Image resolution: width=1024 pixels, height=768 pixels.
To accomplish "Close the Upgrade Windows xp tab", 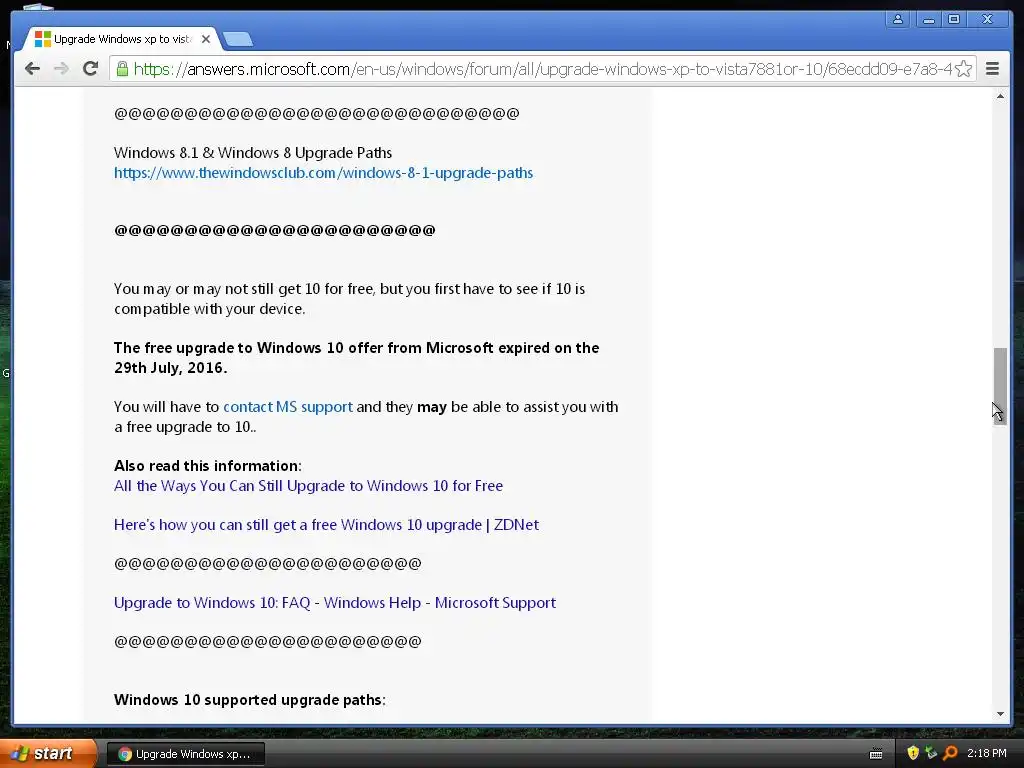I will tap(206, 39).
